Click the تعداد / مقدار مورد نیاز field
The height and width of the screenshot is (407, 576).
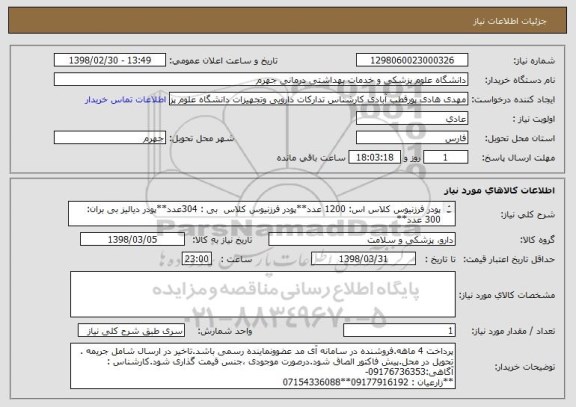tap(399, 330)
